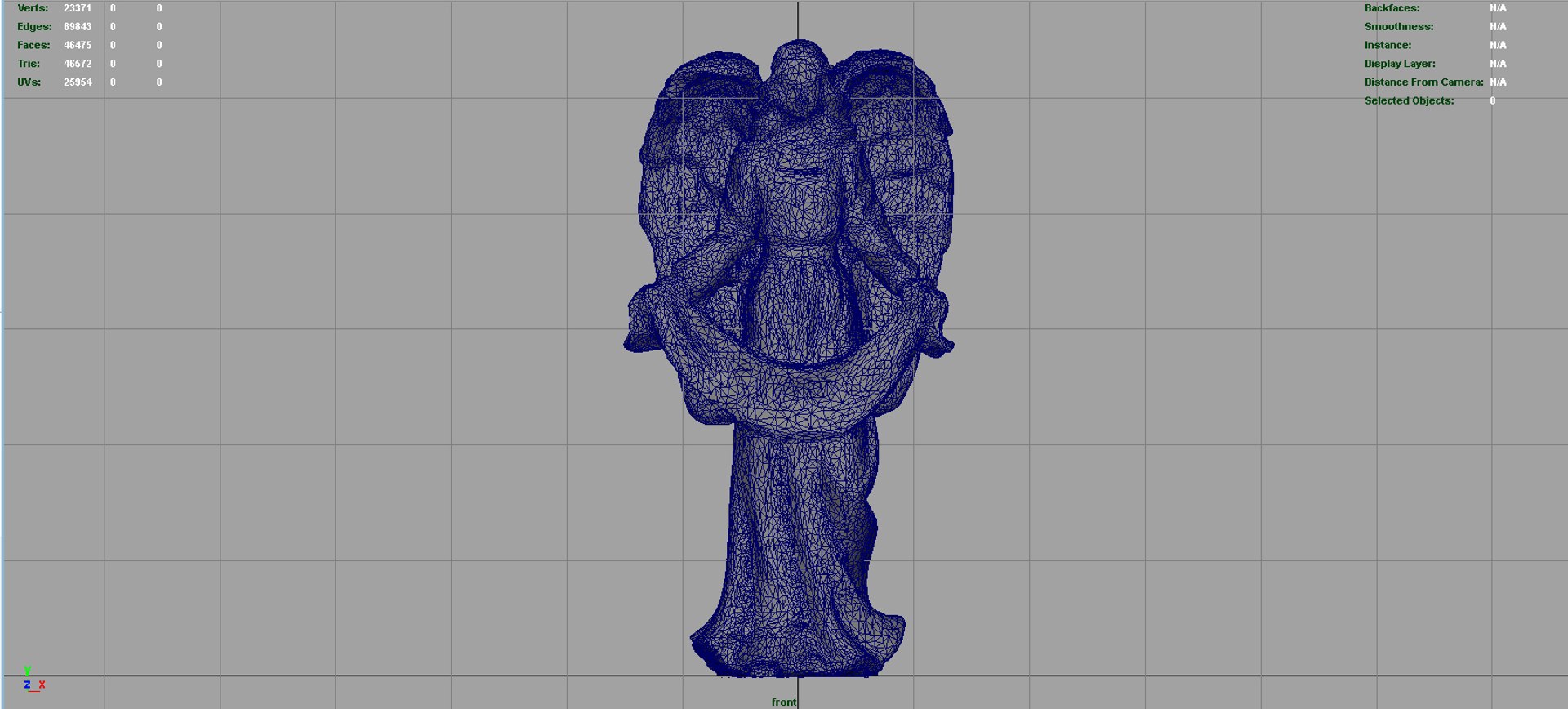This screenshot has height=709, width=1568.
Task: Click the N/A value beside Smoothness
Action: pos(1498,27)
